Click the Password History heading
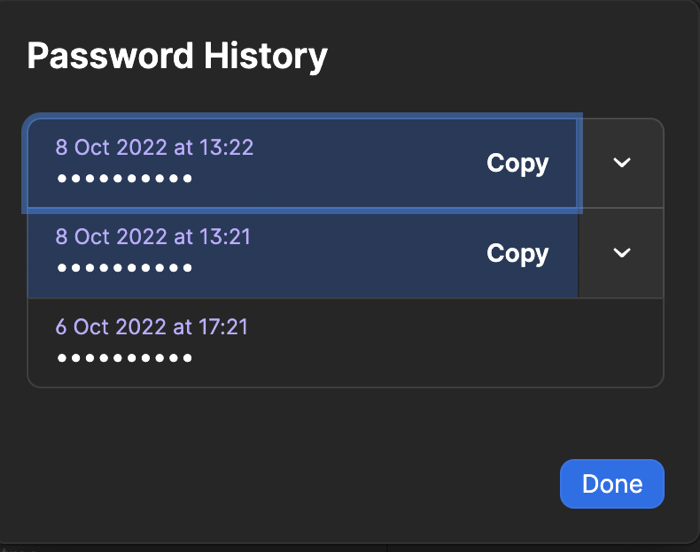This screenshot has width=700, height=552. [177, 55]
